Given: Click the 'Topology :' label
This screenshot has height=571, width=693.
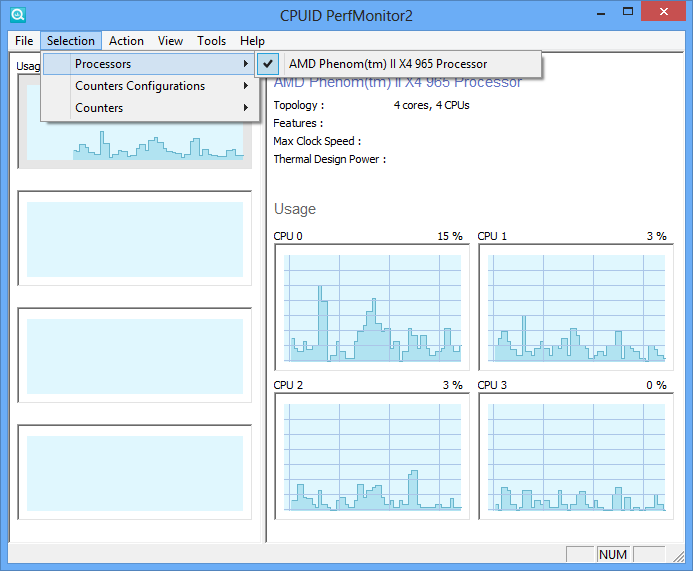Looking at the screenshot, I should tap(299, 105).
